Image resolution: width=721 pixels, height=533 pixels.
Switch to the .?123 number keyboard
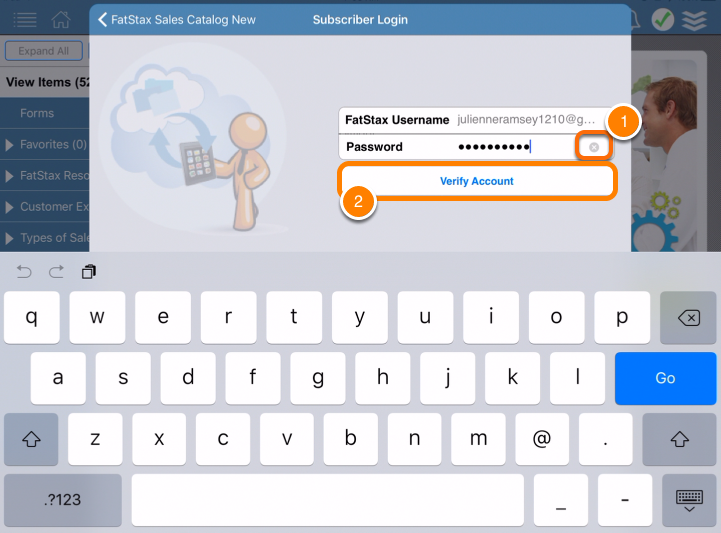pyautogui.click(x=63, y=500)
